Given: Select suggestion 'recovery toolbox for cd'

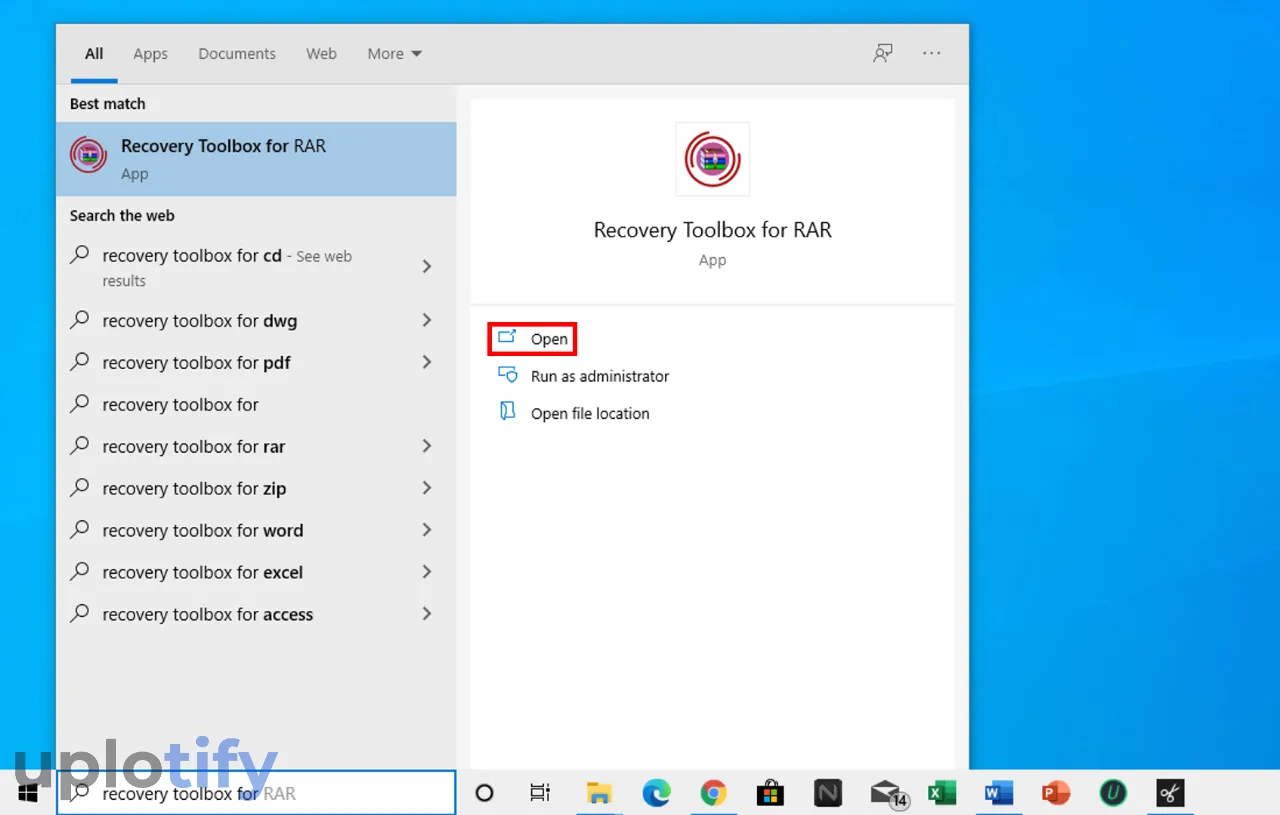Looking at the screenshot, I should [x=256, y=267].
